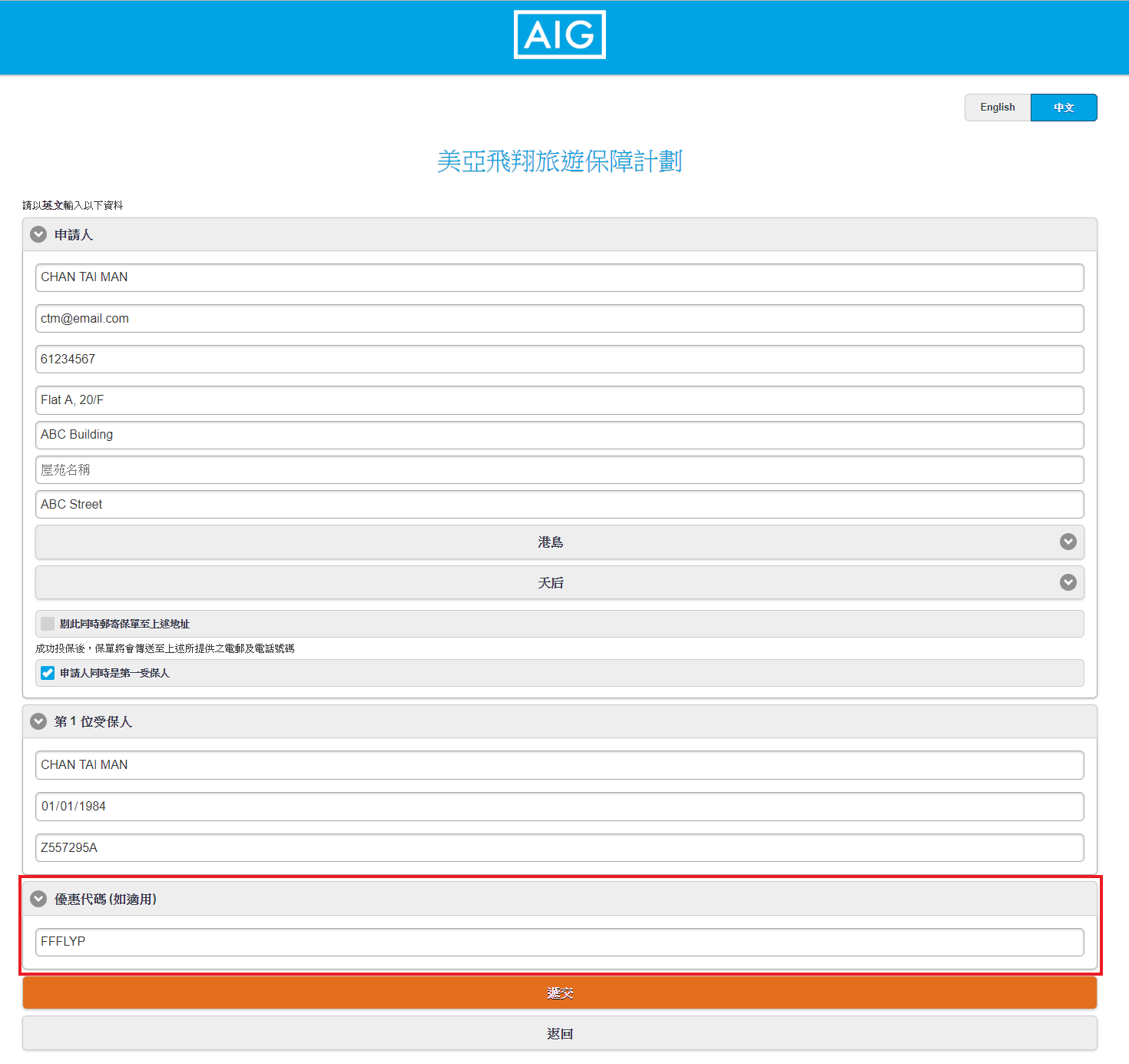Click the empty 屋苑名稱 estate field

click(x=559, y=470)
